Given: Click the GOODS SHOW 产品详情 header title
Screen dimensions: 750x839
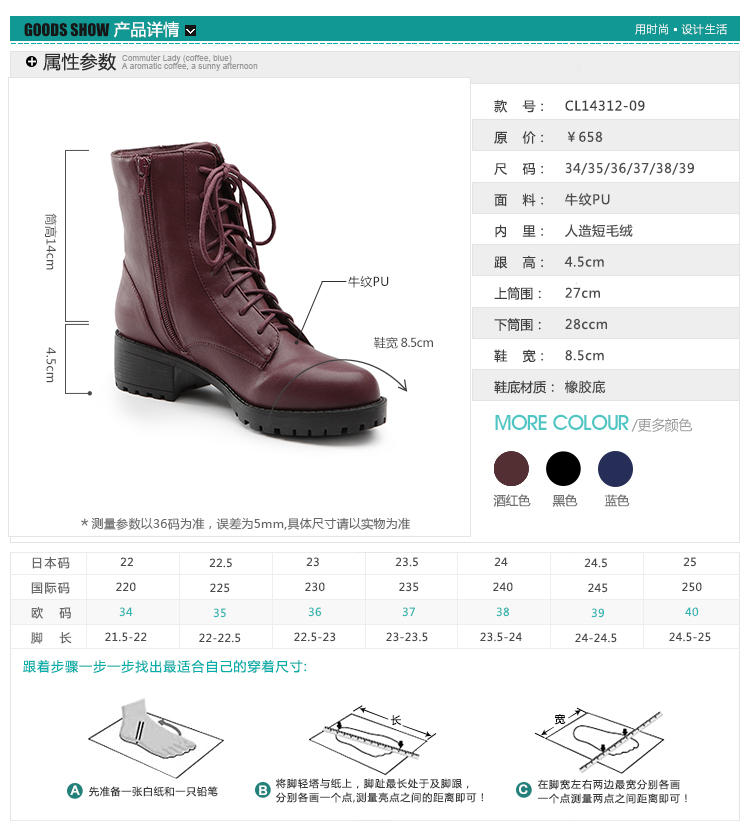Looking at the screenshot, I should pyautogui.click(x=102, y=30).
